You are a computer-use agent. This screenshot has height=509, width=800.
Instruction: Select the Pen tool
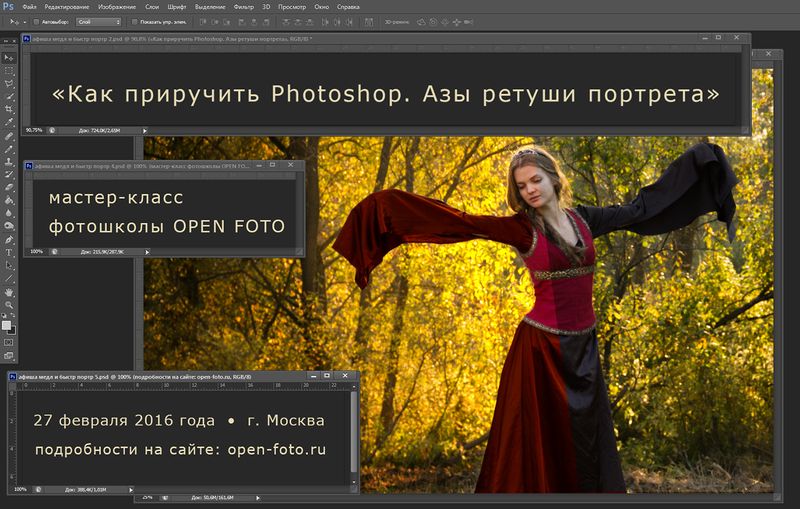click(x=9, y=240)
